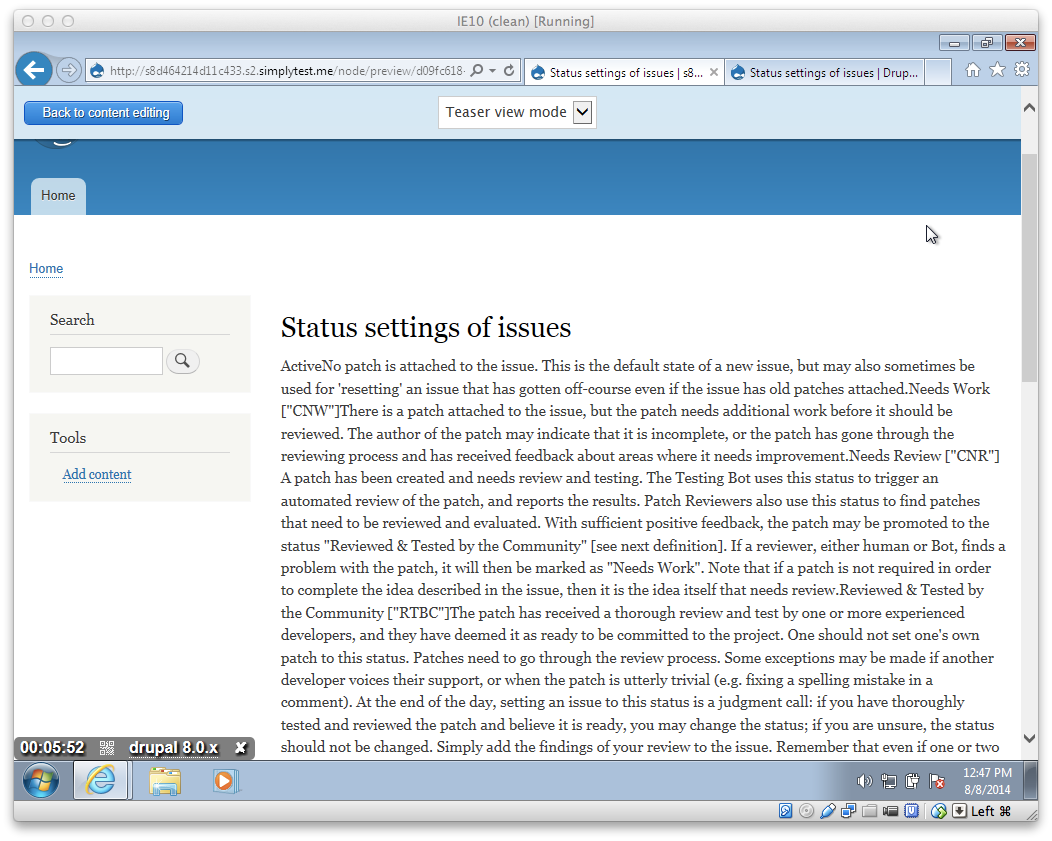Click Back to content editing button
The height and width of the screenshot is (841, 1052).
click(103, 113)
